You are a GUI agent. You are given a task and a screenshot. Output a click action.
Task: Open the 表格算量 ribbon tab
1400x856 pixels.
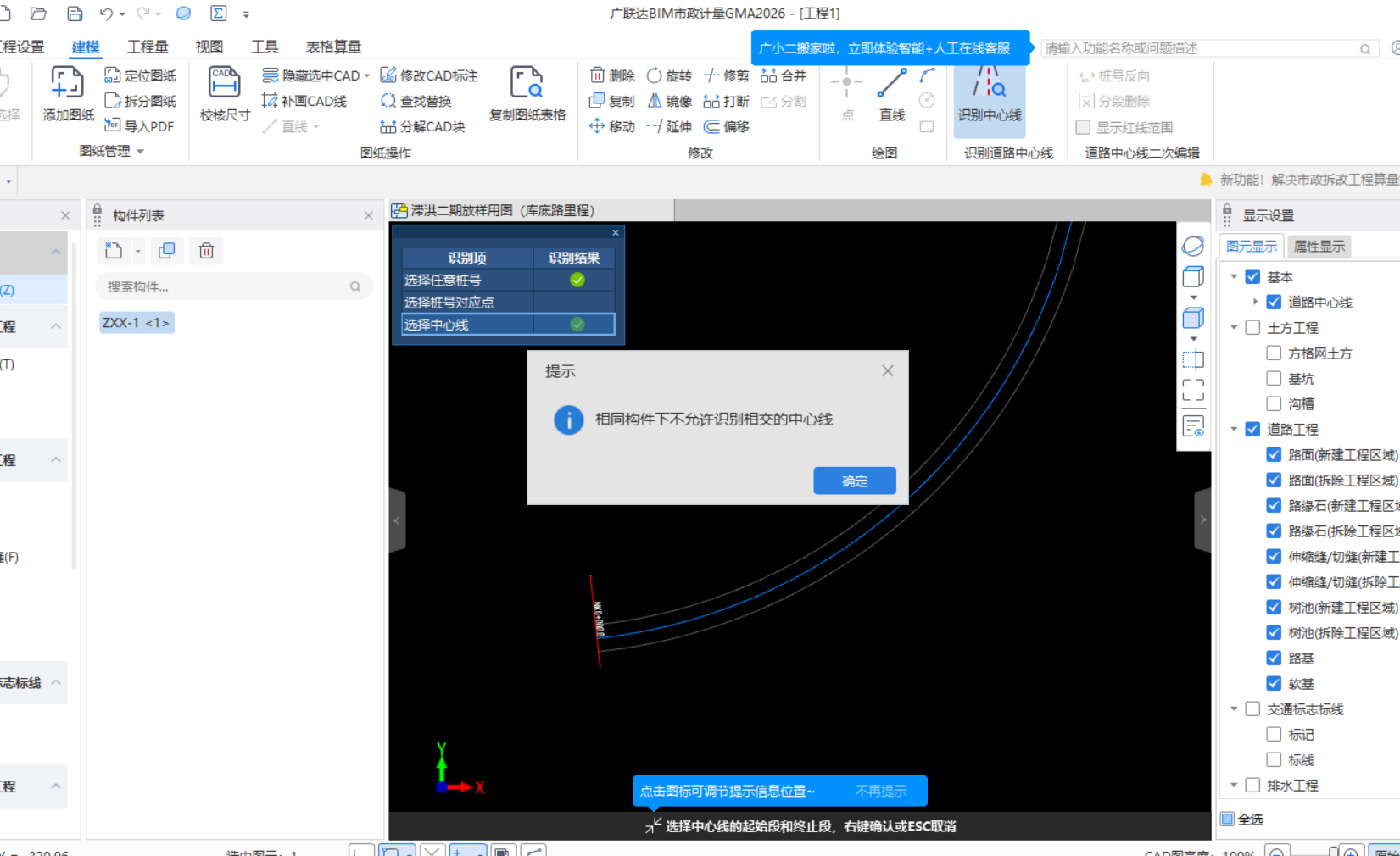(333, 47)
